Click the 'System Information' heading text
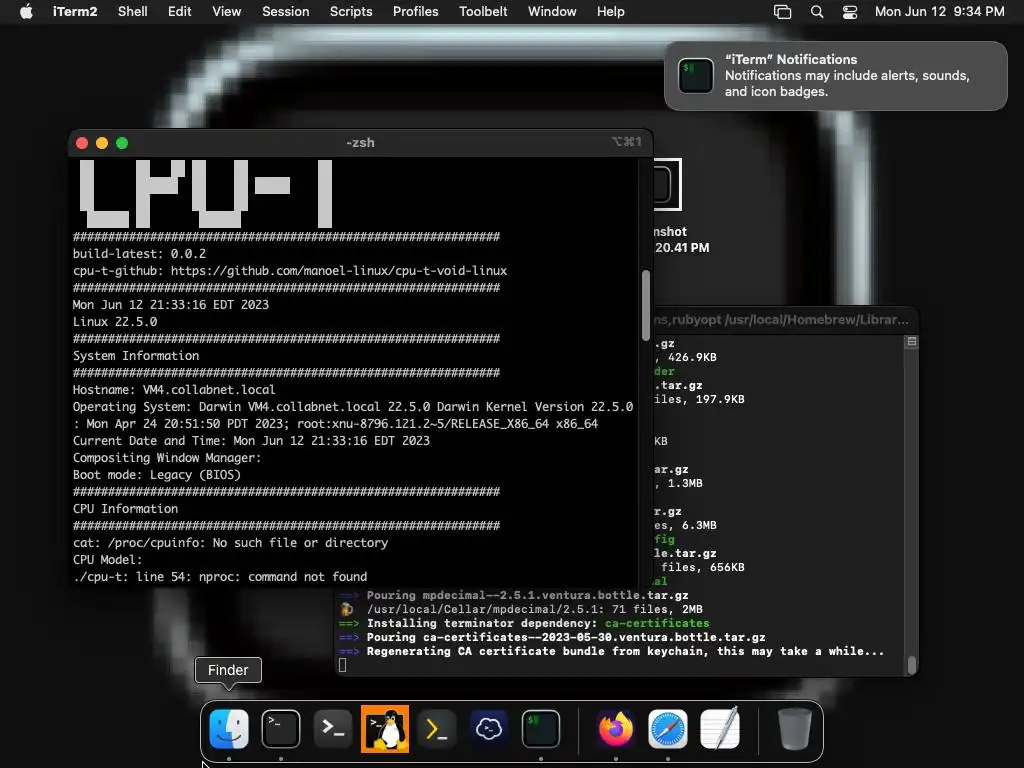The width and height of the screenshot is (1024, 768). (136, 355)
